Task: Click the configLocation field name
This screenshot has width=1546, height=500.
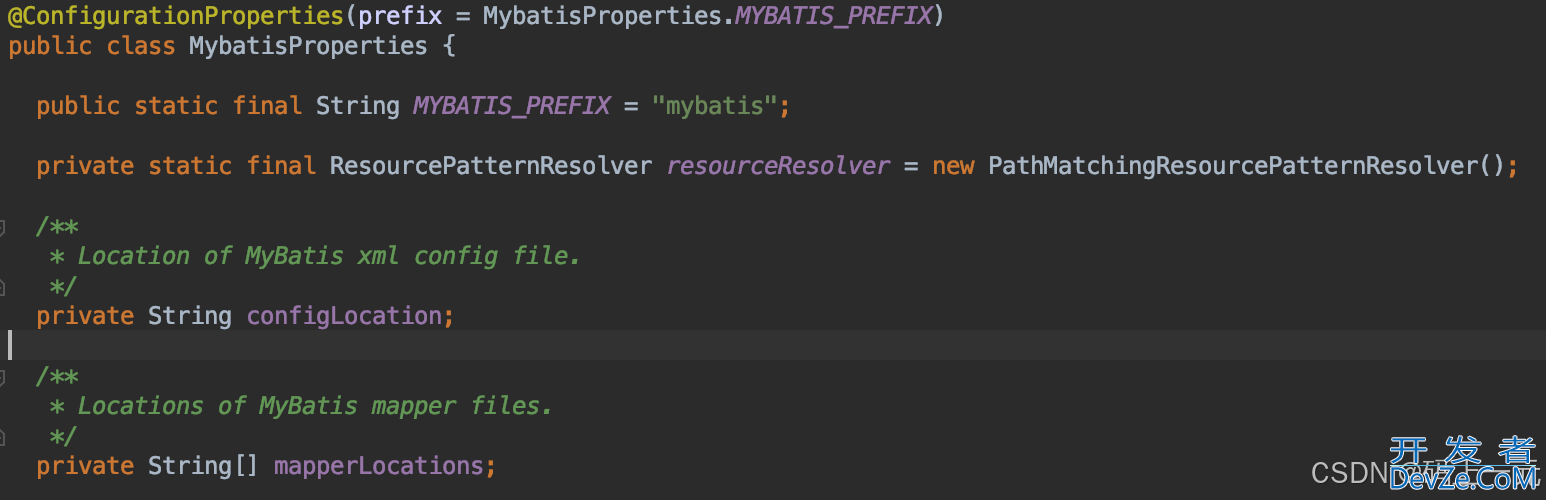Action: (x=344, y=316)
